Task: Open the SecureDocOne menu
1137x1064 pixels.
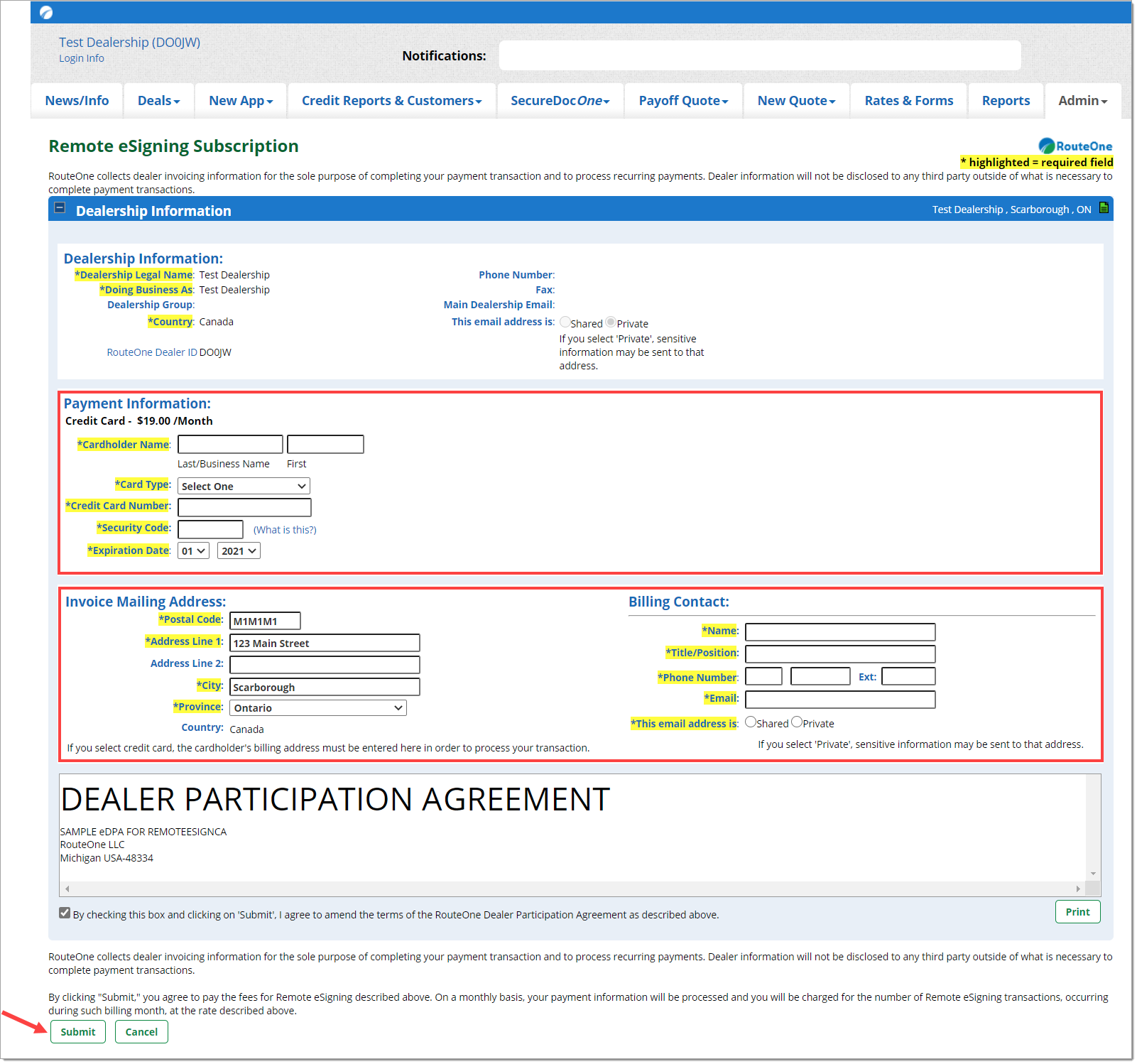Action: pyautogui.click(x=560, y=101)
